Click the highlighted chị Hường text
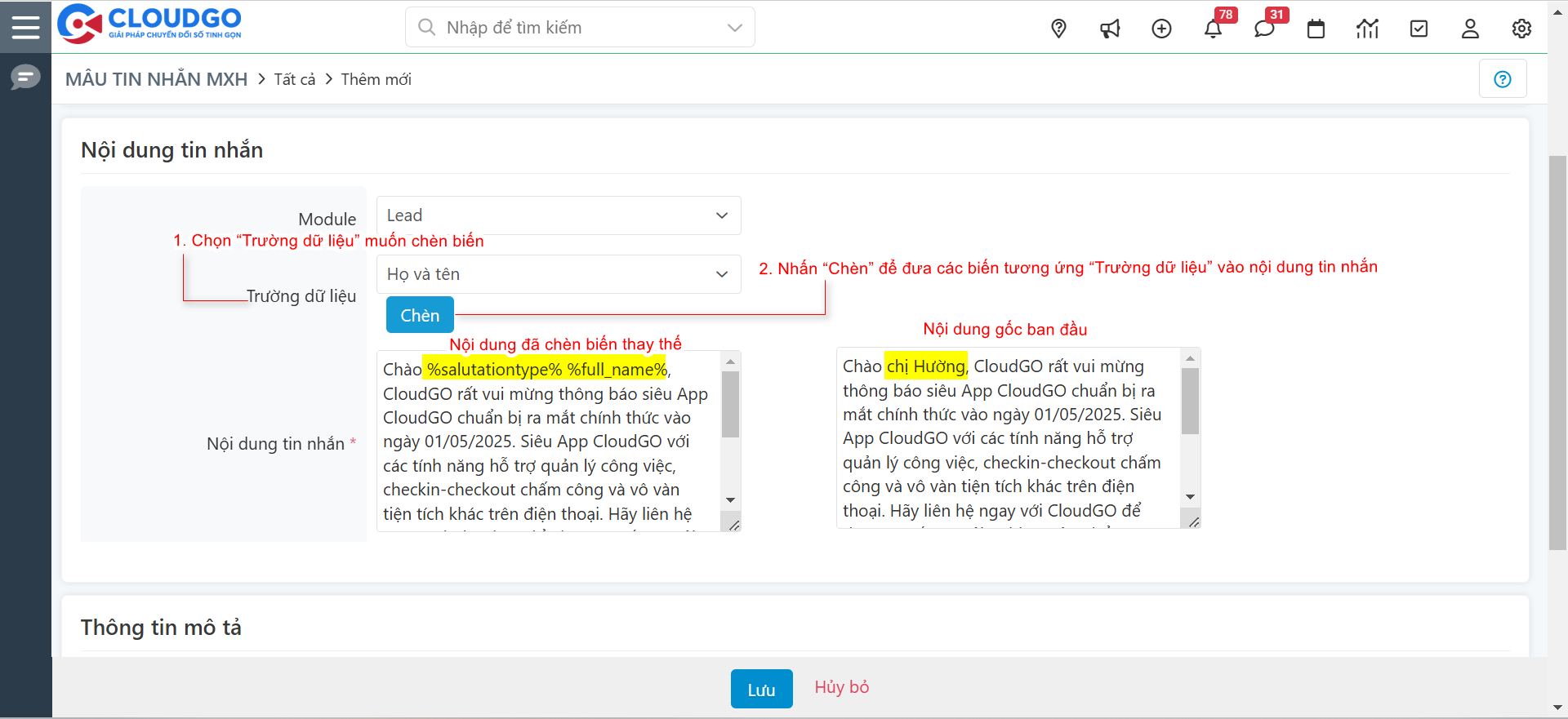The height and width of the screenshot is (719, 1568). coord(927,366)
